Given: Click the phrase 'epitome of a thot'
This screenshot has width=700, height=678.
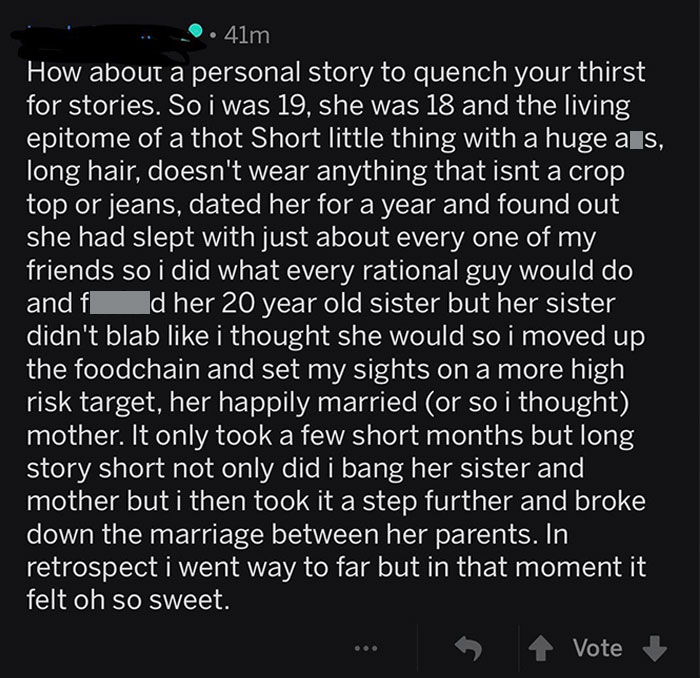Looking at the screenshot, I should click(135, 138).
